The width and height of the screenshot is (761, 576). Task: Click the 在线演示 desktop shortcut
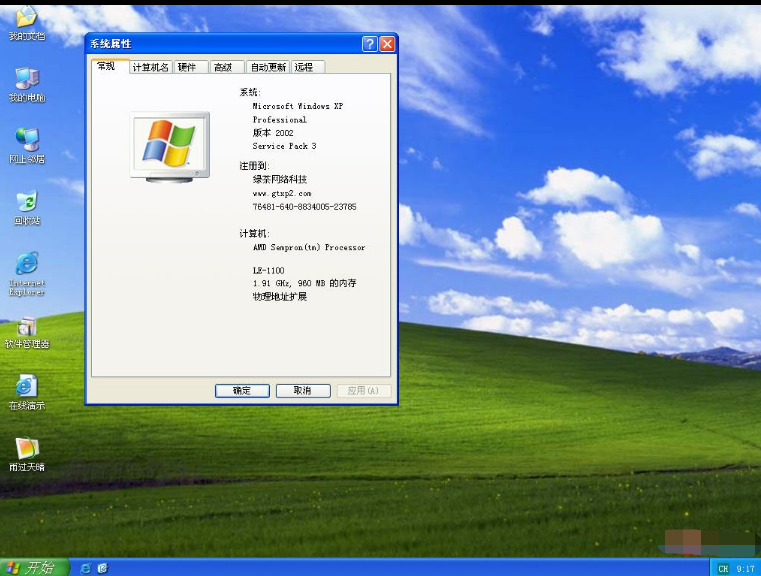tap(26, 387)
